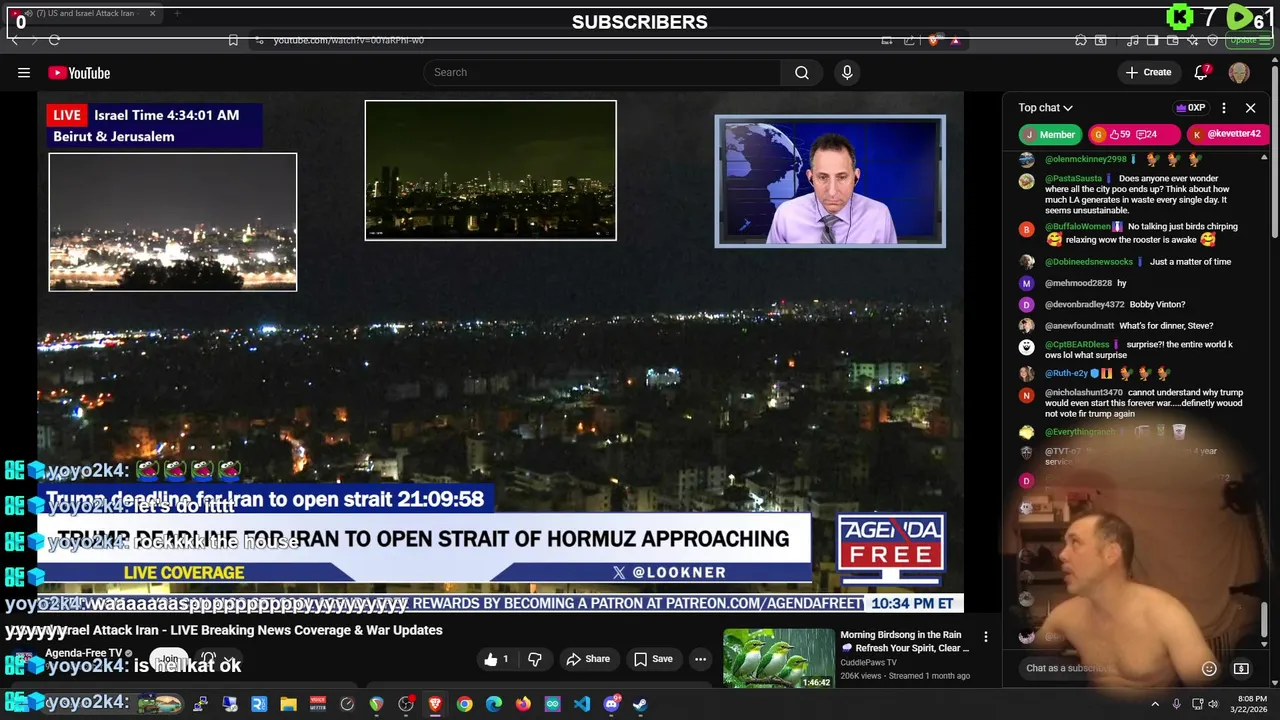Select the Member chip in chat

coord(1050,134)
